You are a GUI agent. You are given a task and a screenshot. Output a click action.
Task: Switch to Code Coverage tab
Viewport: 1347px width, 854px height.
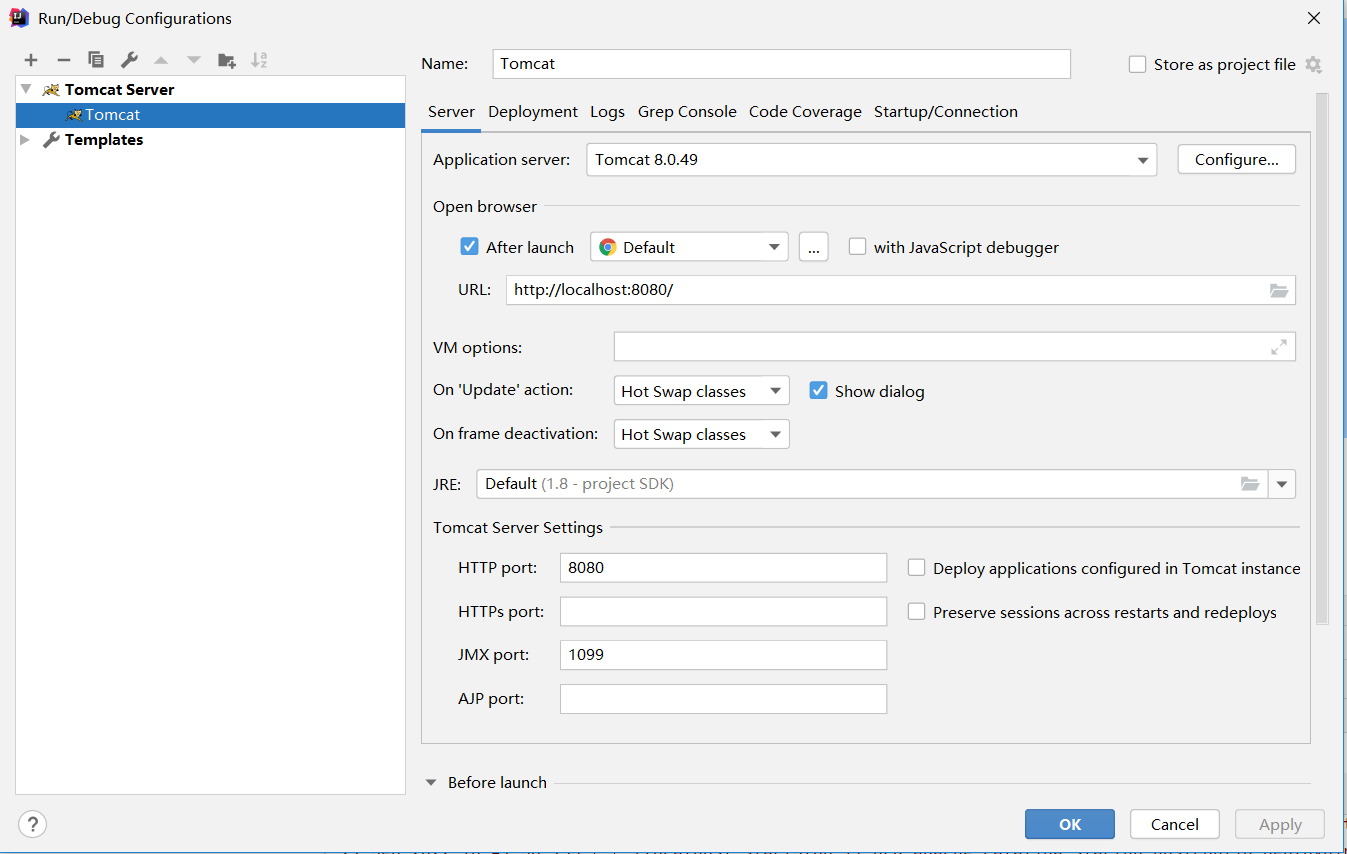click(805, 112)
